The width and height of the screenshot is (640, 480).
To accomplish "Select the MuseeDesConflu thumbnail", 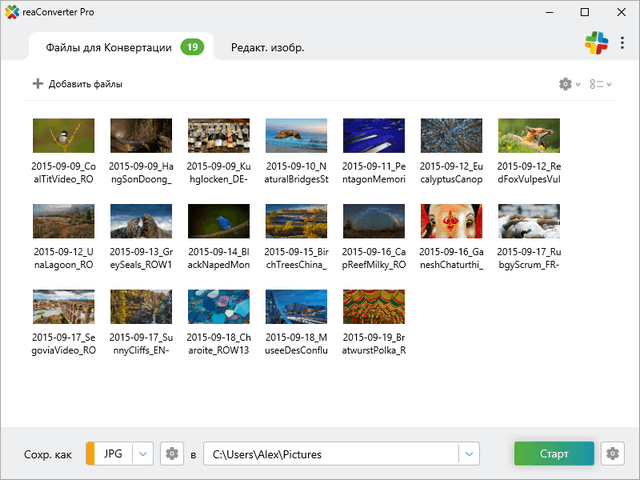I will tap(296, 307).
